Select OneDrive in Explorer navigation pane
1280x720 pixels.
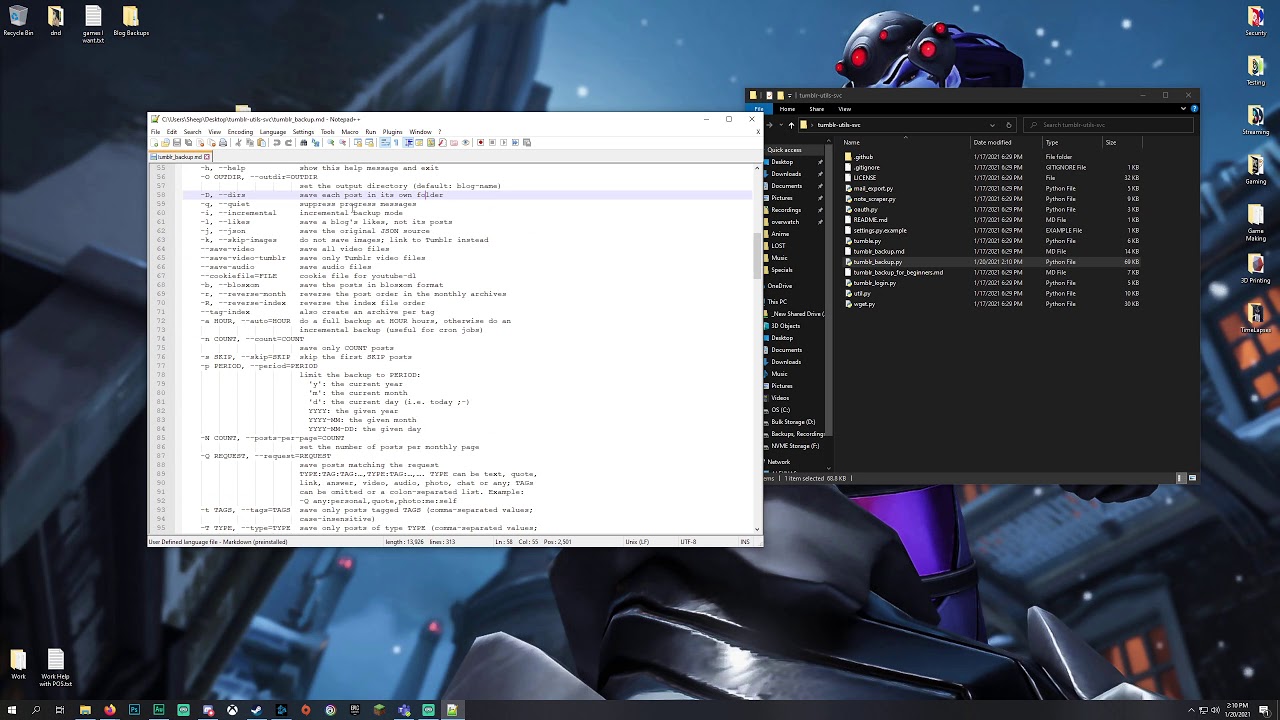[x=779, y=286]
